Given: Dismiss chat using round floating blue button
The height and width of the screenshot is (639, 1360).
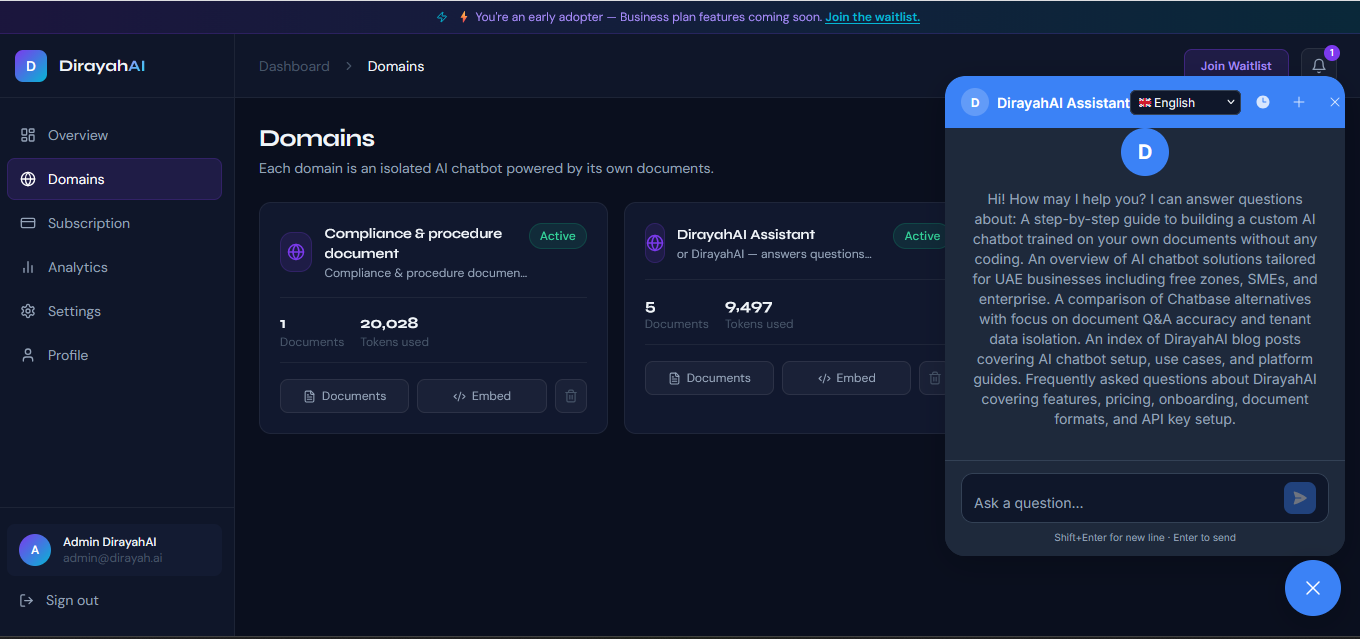Looking at the screenshot, I should coord(1313,588).
